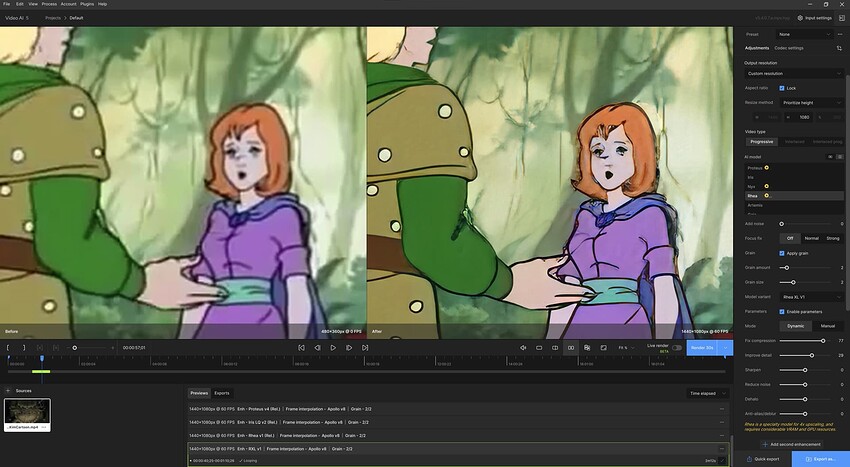This screenshot has height=467, width=850.
Task: Click Quick export button
Action: (x=763, y=459)
